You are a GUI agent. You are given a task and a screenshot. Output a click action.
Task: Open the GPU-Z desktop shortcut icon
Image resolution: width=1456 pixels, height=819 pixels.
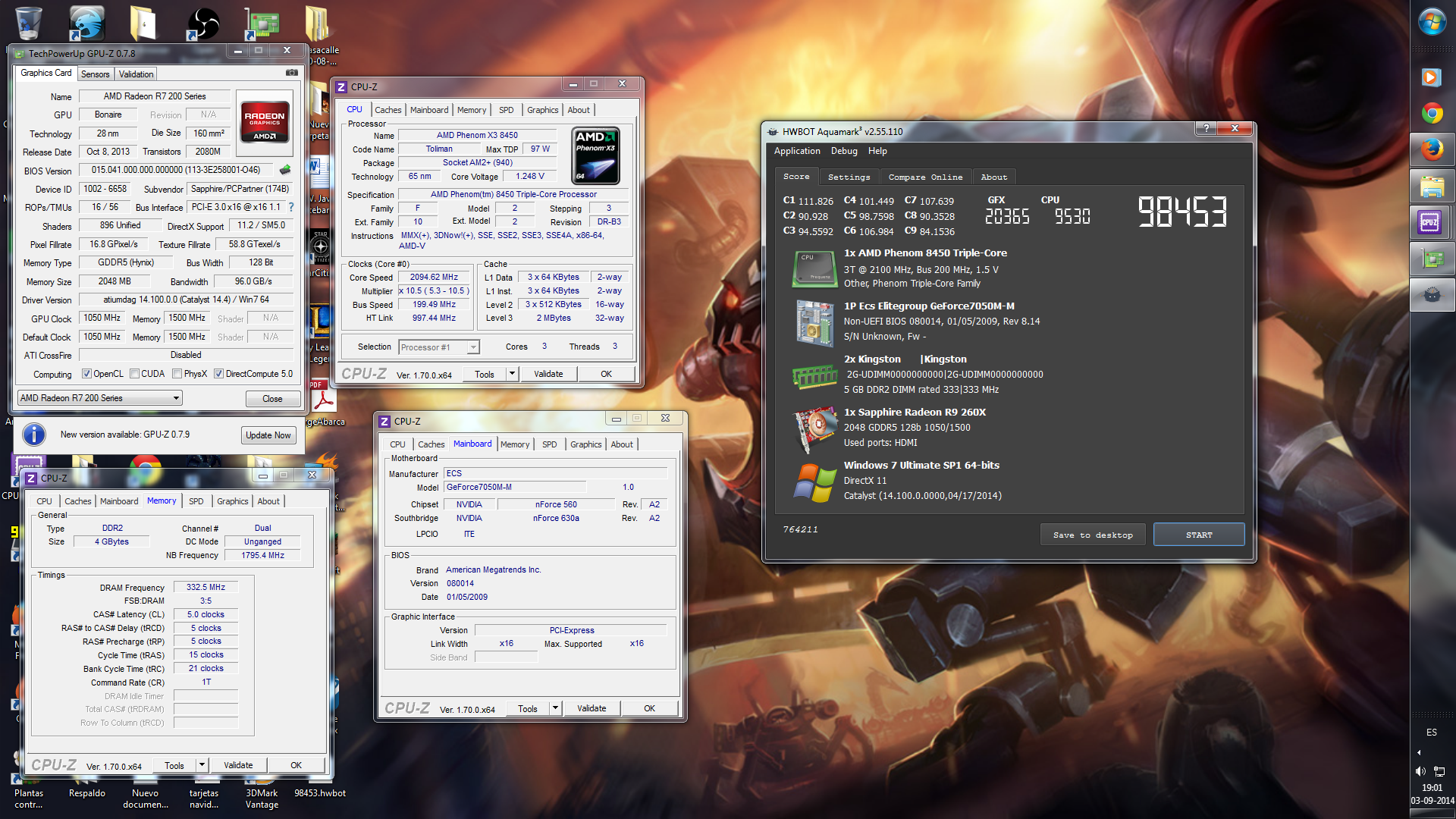[262, 23]
